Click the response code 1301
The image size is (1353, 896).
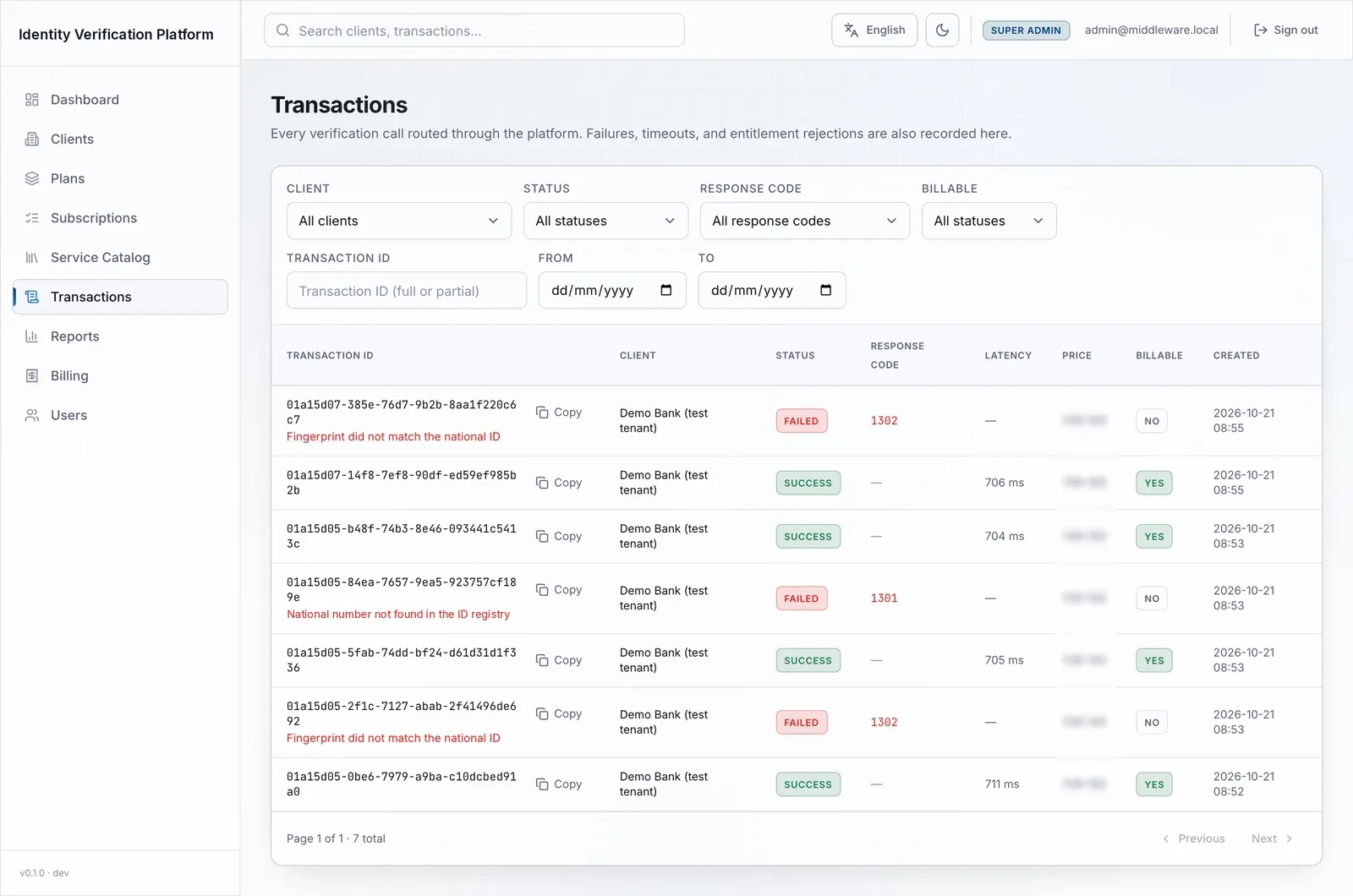[885, 598]
